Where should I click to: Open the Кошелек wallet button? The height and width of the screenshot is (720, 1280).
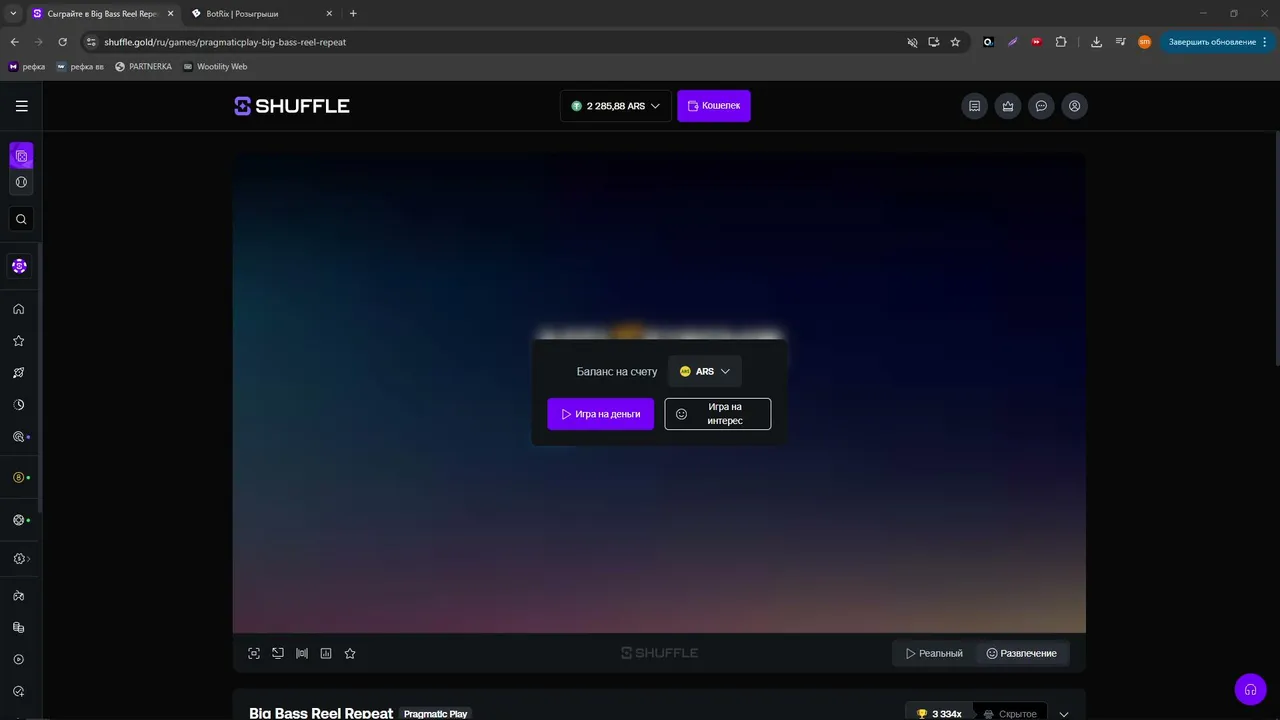(x=714, y=106)
